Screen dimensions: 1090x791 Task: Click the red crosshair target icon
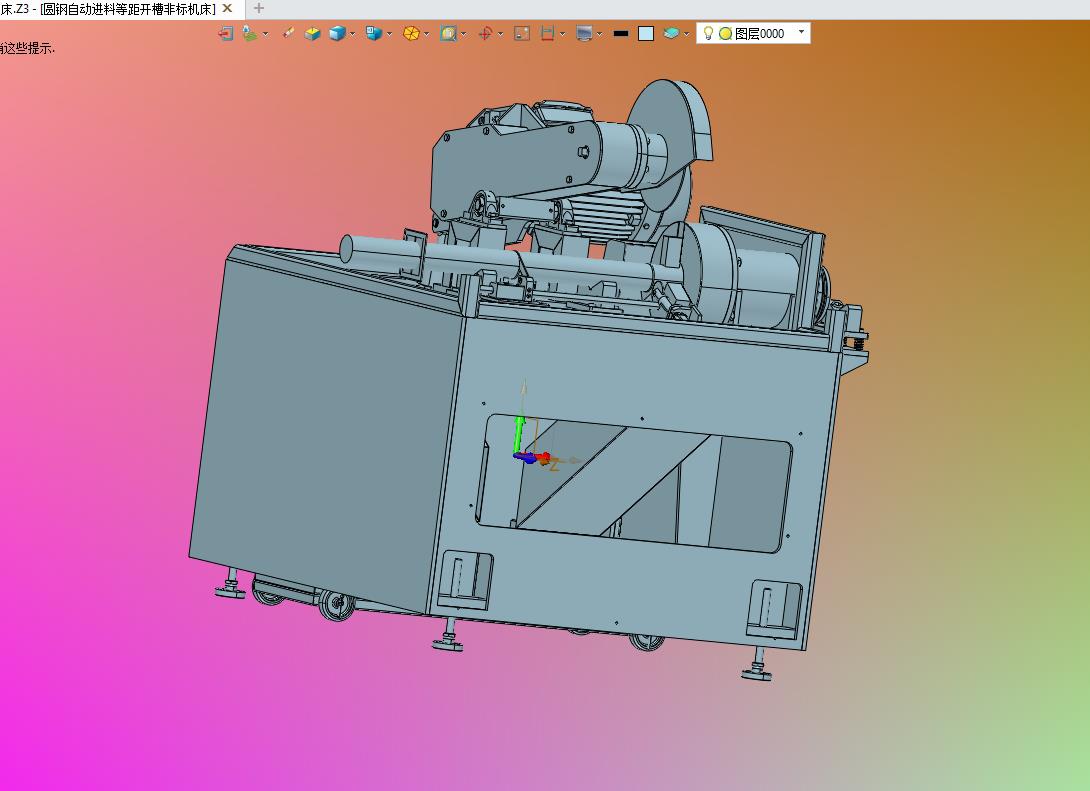[x=485, y=33]
